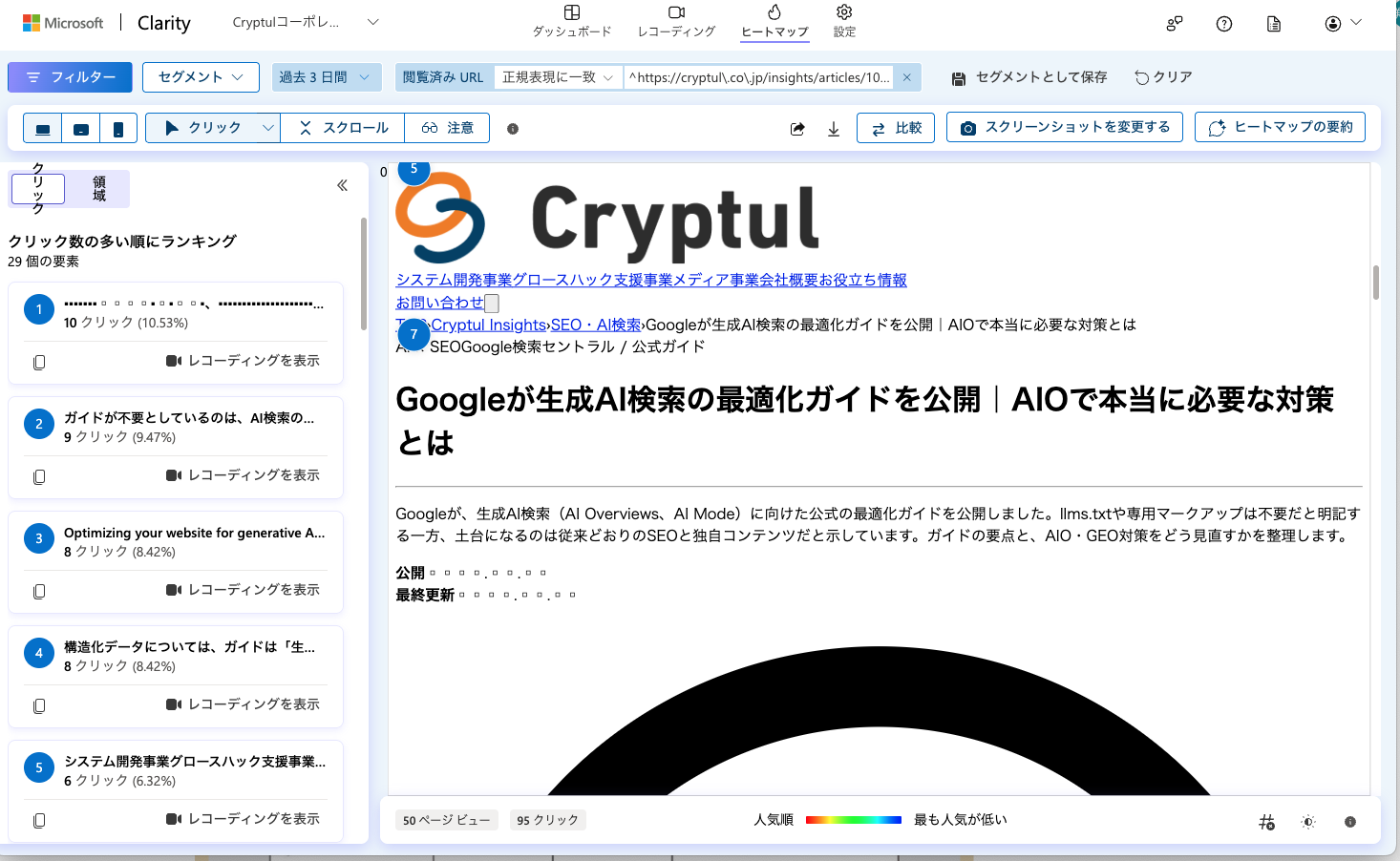Click the download heatmap icon

(x=834, y=129)
